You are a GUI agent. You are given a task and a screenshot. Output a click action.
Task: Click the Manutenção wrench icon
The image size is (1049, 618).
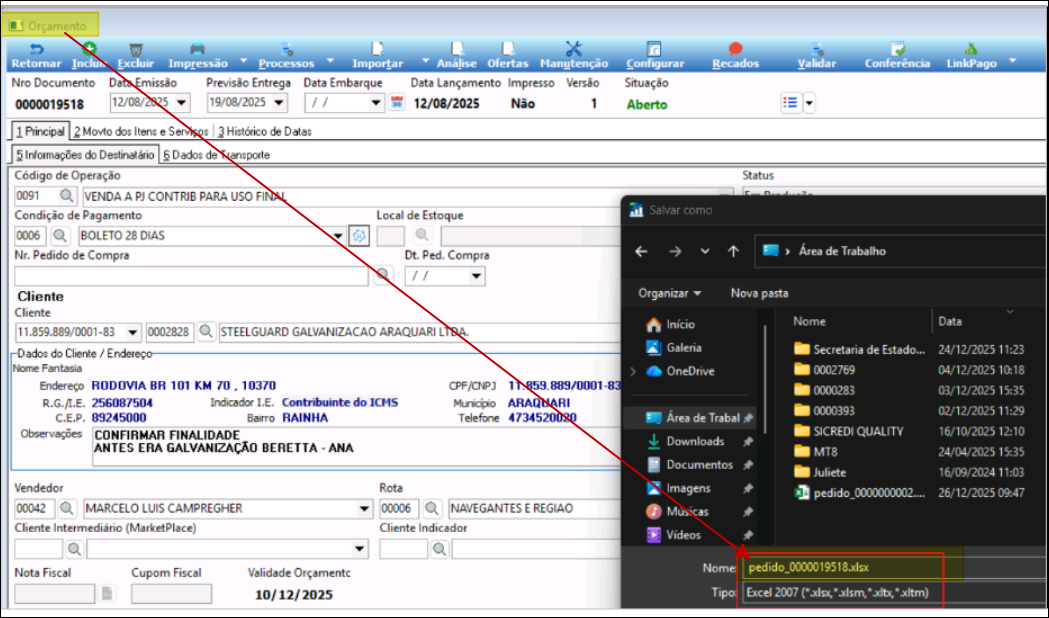573,50
